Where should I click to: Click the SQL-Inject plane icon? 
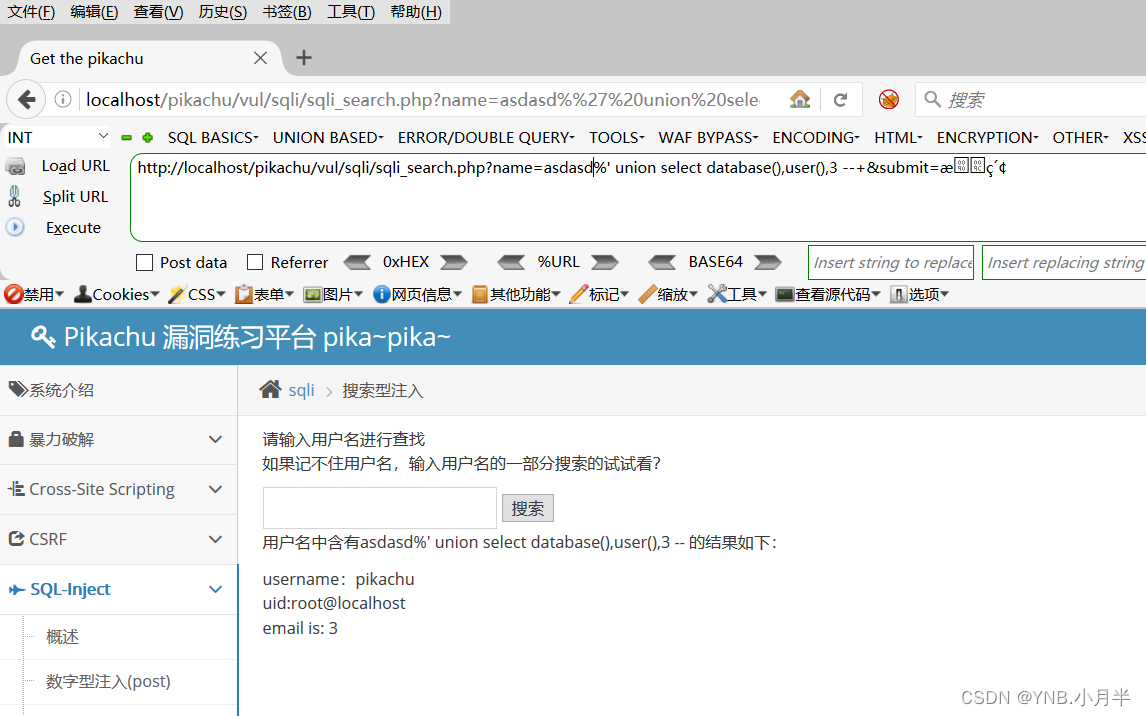(x=17, y=589)
